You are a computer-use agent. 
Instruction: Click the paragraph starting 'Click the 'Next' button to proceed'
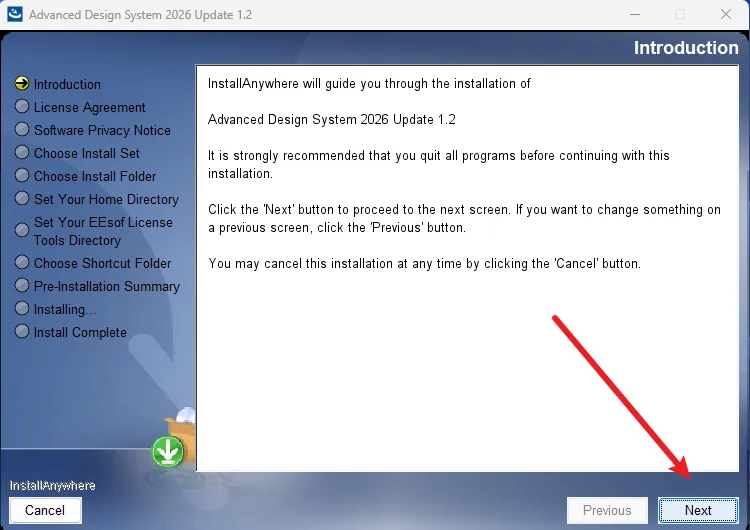click(464, 219)
